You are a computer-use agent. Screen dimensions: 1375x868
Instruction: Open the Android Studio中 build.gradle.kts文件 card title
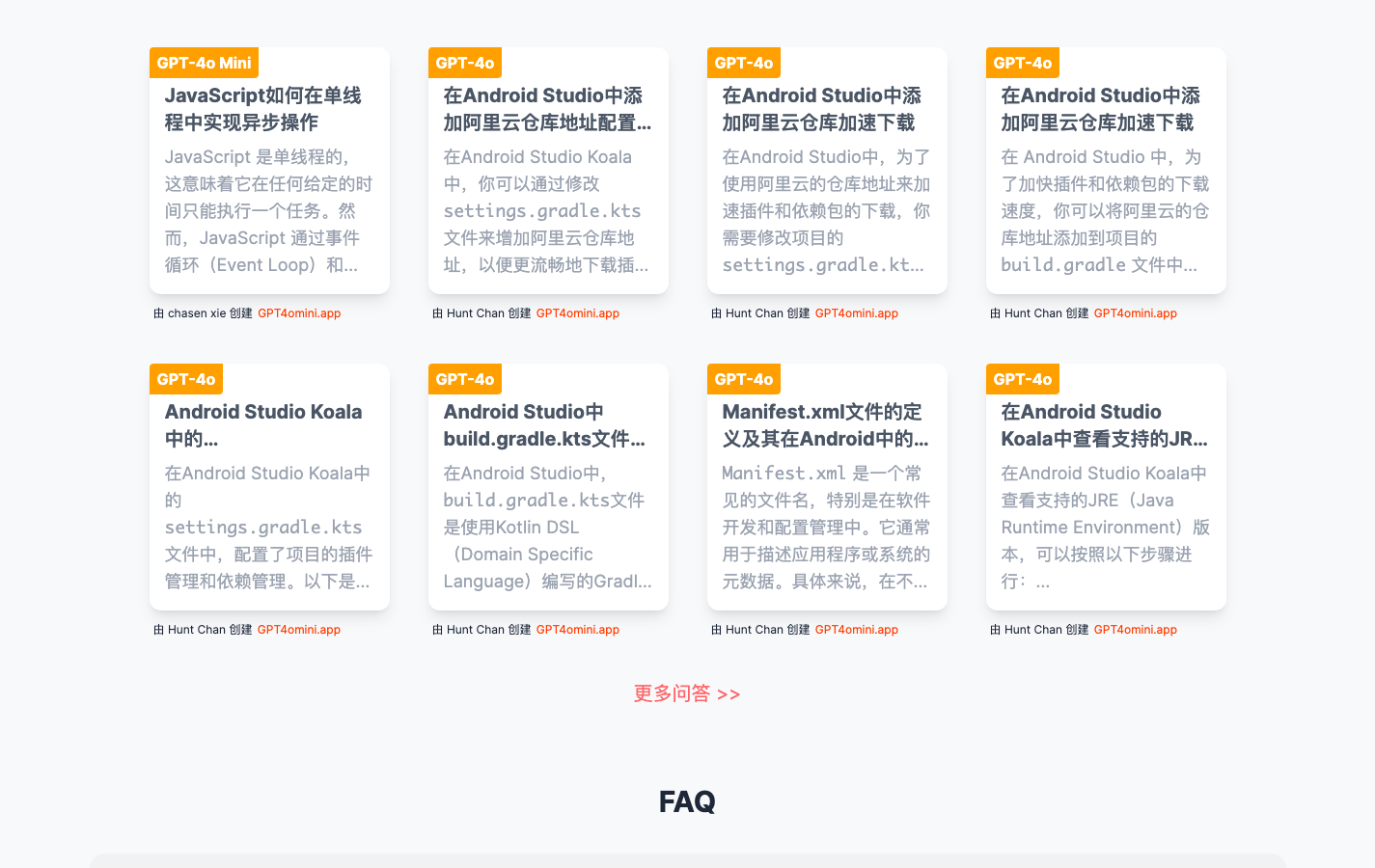pos(544,425)
